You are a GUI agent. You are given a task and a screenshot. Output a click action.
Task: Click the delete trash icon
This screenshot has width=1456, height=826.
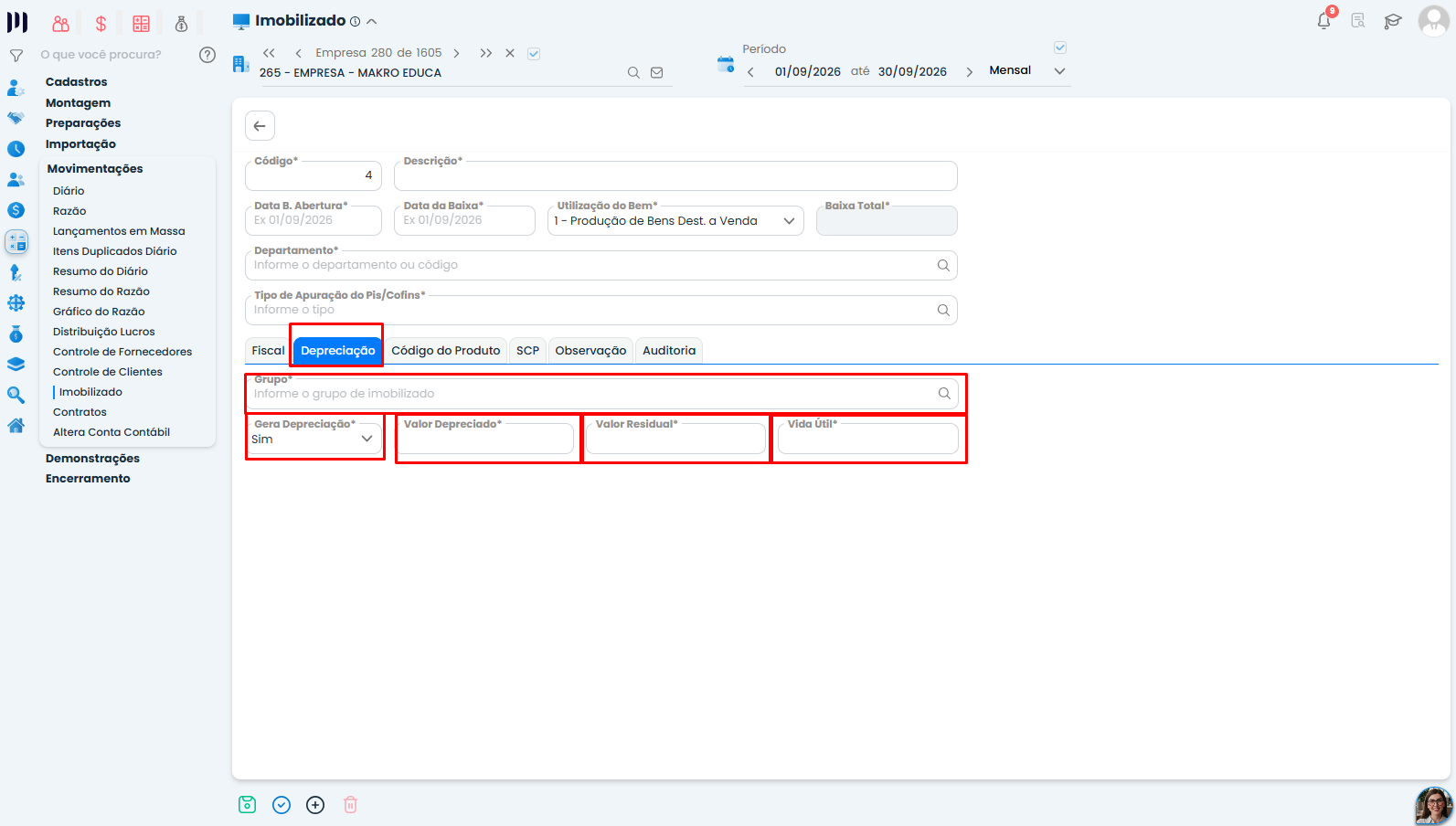click(350, 804)
